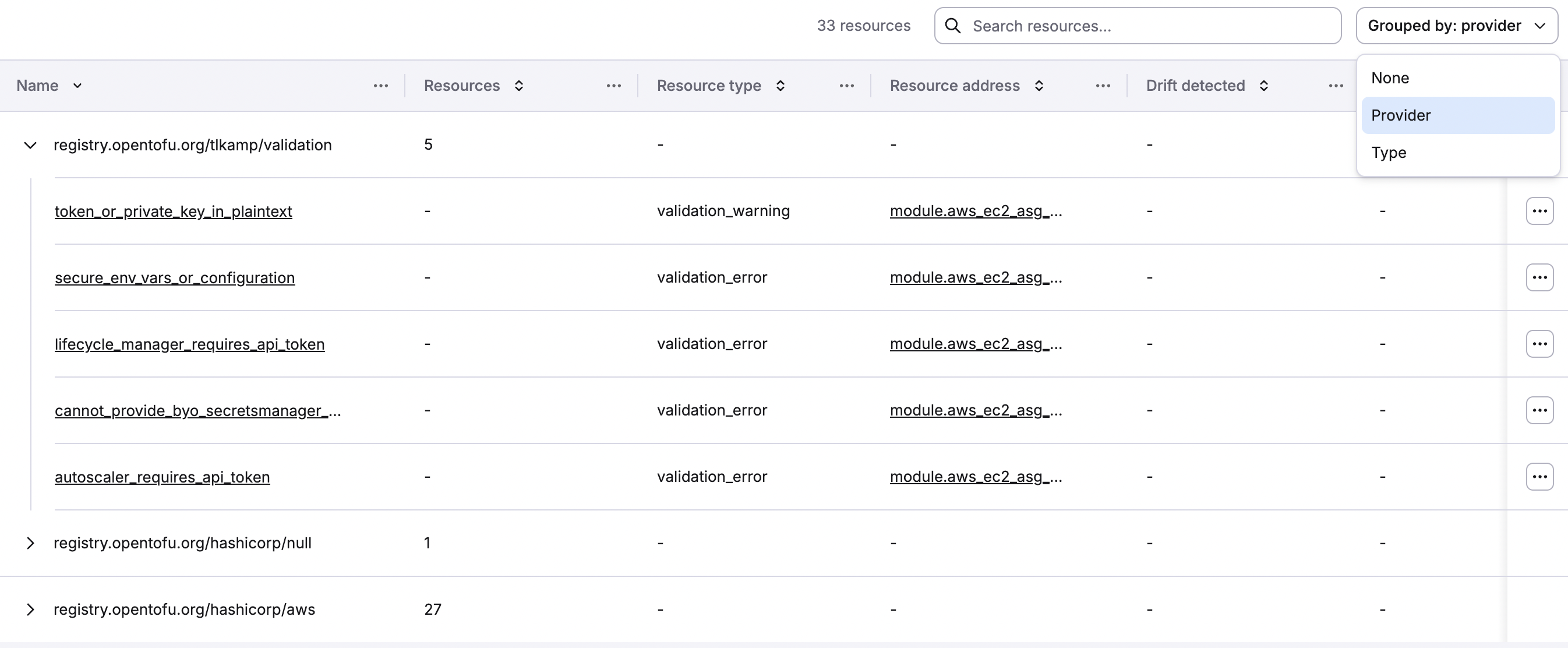The image size is (1568, 648).
Task: Collapse the registry.opentofu.org/tlkamp/validation group
Action: [30, 145]
